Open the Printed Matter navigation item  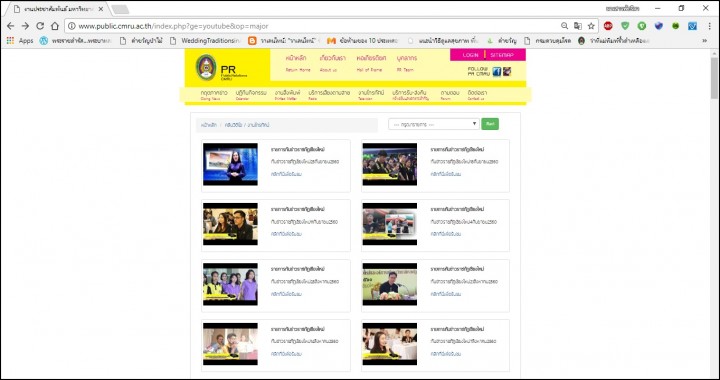287,95
